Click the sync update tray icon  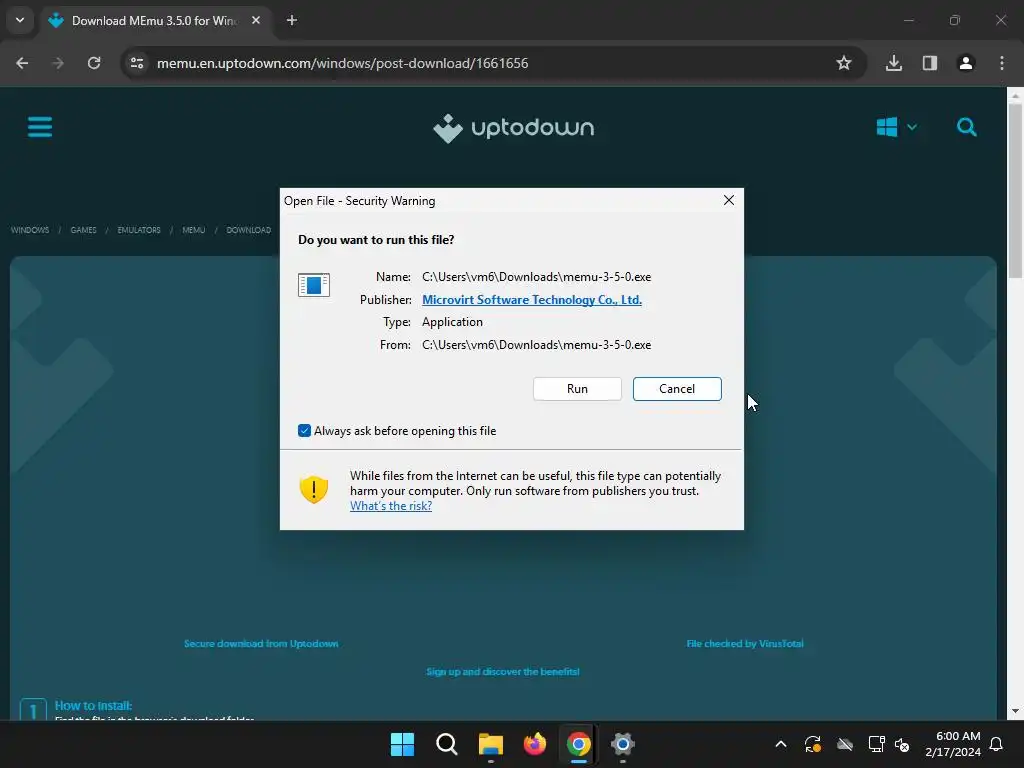(x=812, y=744)
